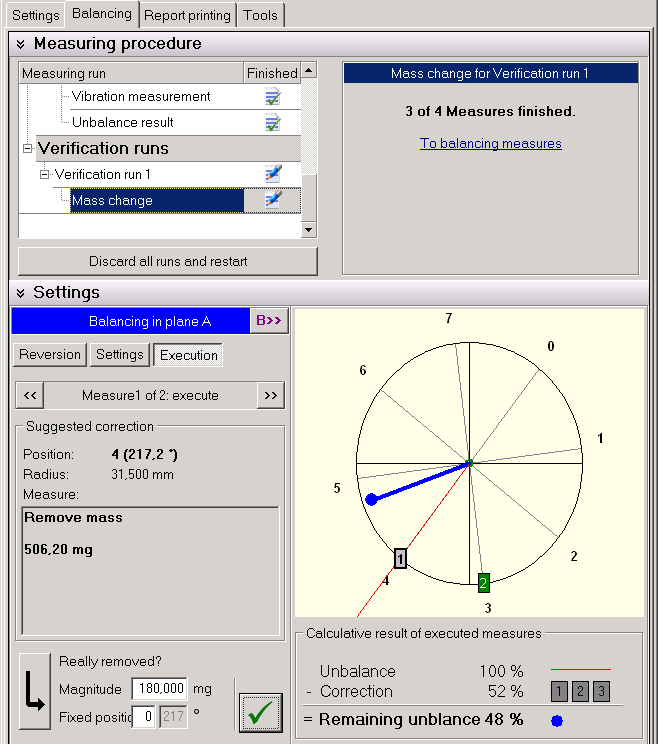The width and height of the screenshot is (658, 744).
Task: Confirm removal with green checkmark button
Action: 261,712
